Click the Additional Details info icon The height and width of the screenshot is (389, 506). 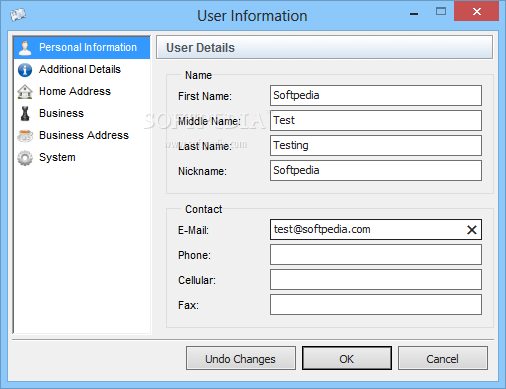[x=25, y=70]
